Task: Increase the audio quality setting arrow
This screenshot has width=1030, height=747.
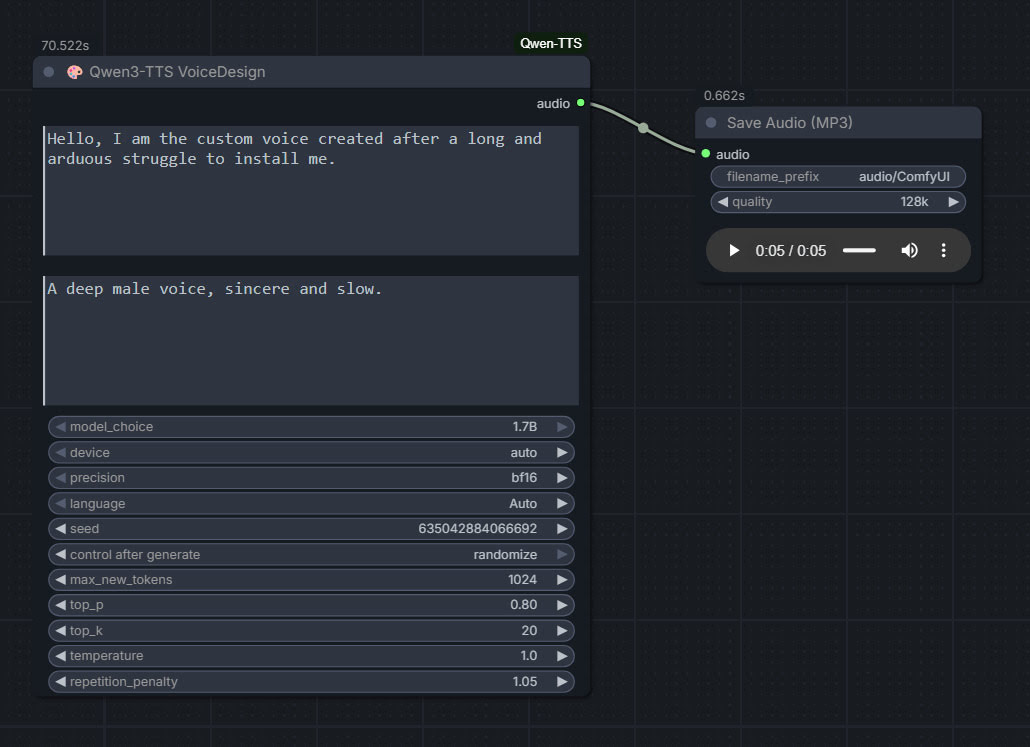Action: (x=953, y=202)
